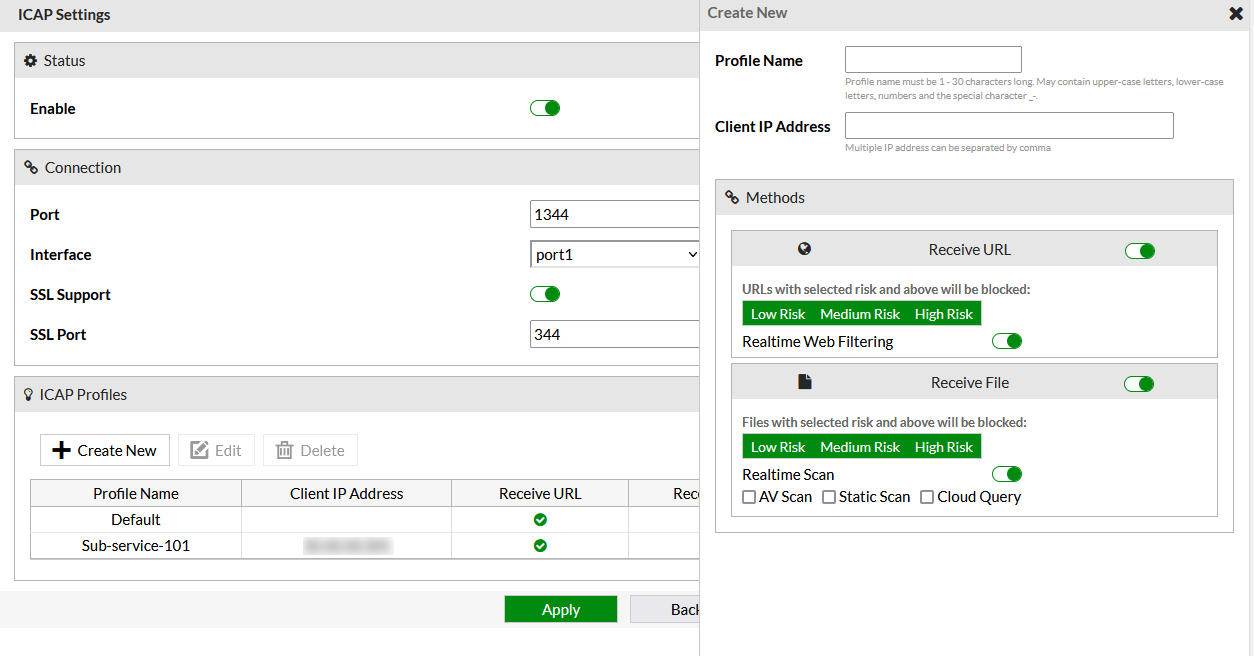Image resolution: width=1254 pixels, height=656 pixels.
Task: Click the key icon next to ICAP Profiles
Action: tap(28, 393)
